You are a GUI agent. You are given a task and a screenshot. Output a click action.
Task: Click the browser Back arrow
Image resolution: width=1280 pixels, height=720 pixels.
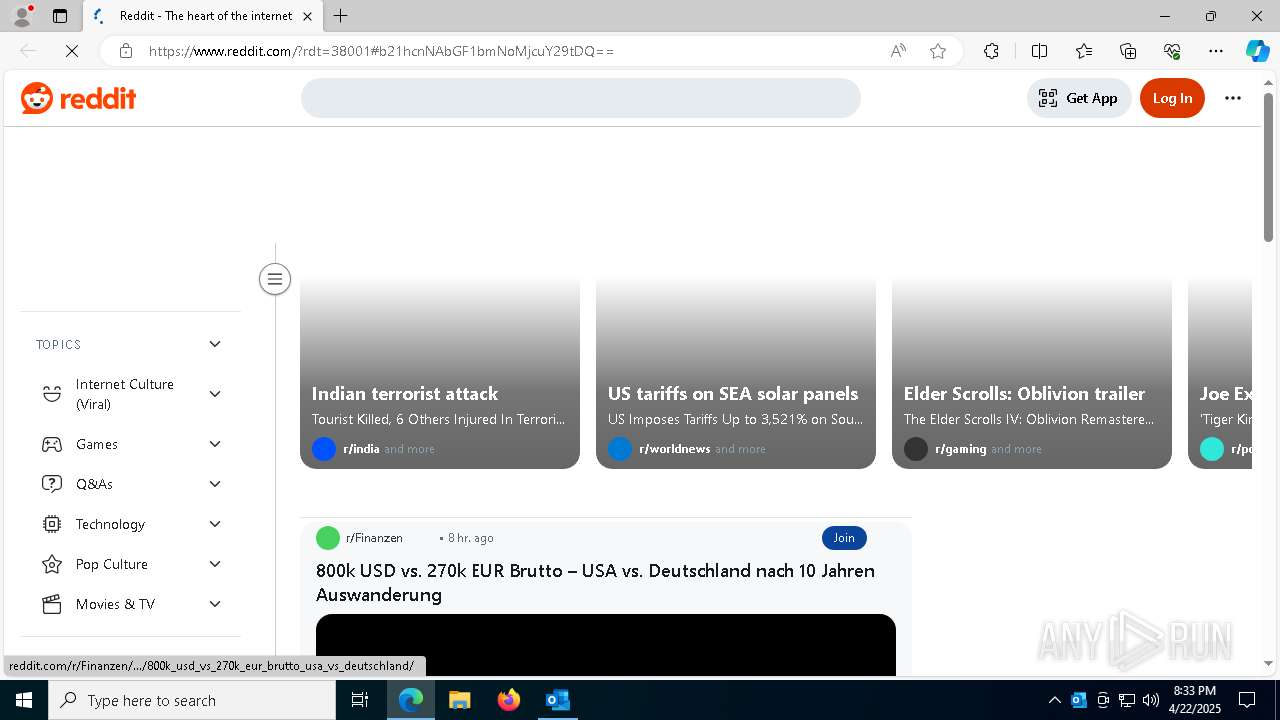28,51
